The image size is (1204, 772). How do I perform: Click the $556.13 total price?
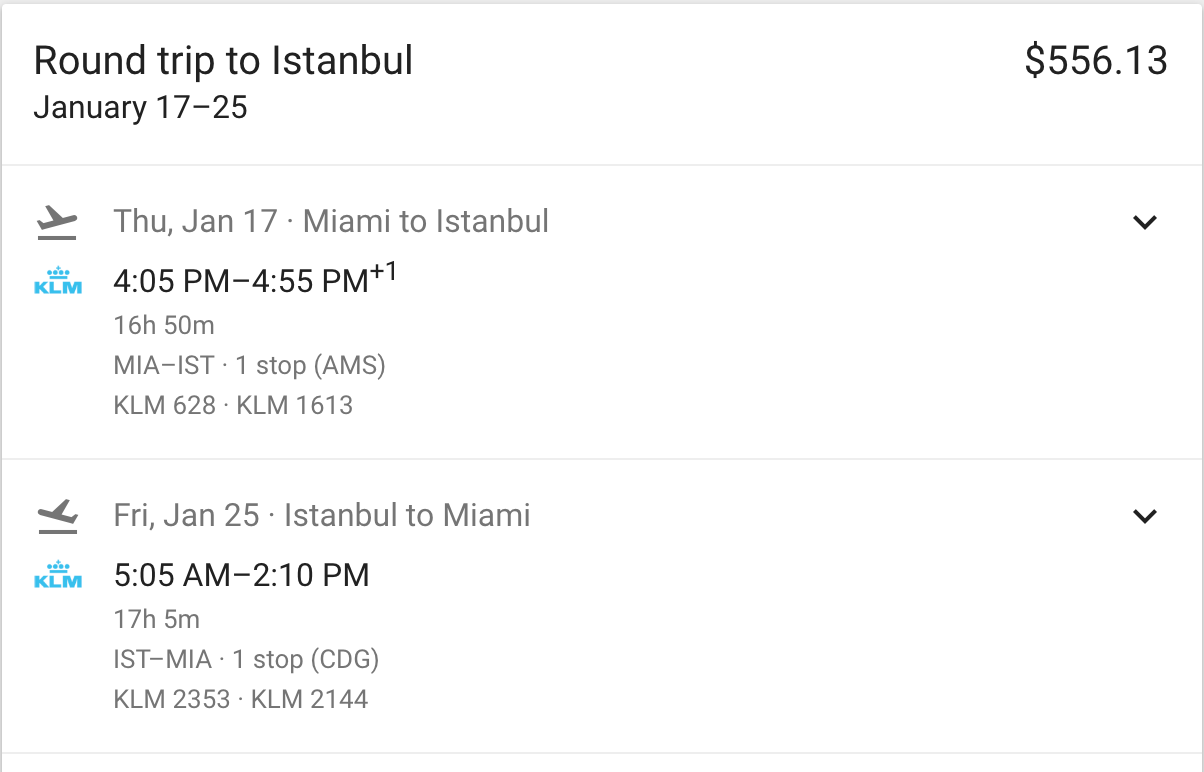point(1096,61)
